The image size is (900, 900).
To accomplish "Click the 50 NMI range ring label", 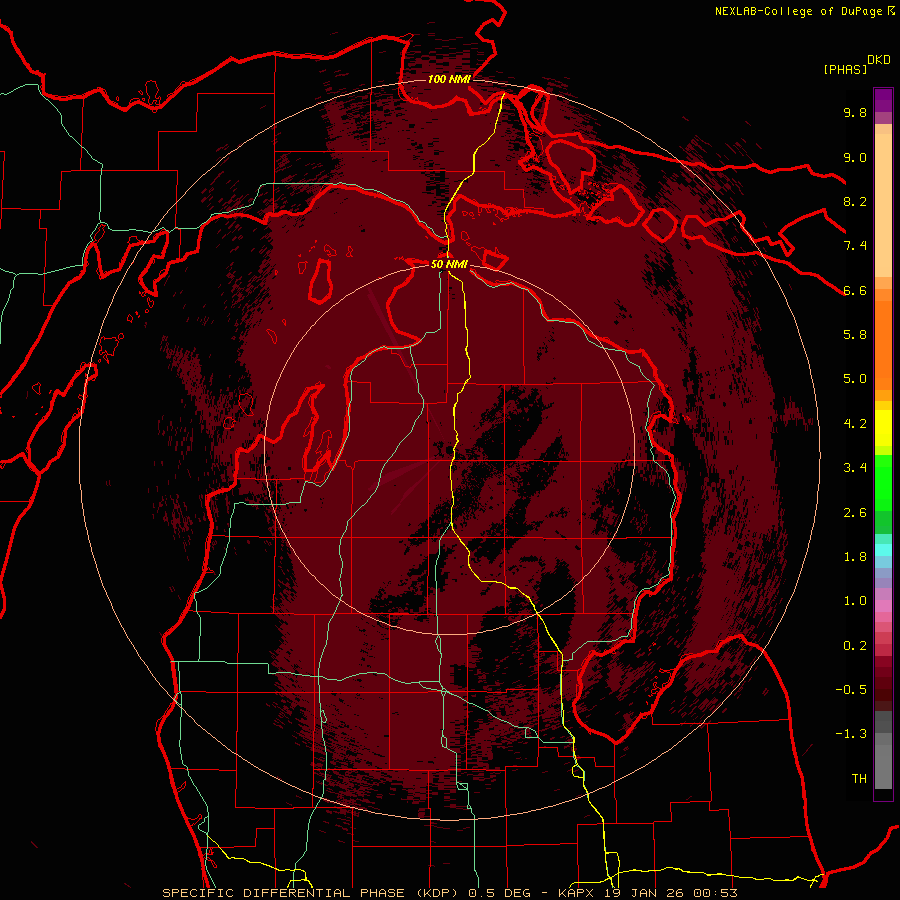I will pos(449,265).
